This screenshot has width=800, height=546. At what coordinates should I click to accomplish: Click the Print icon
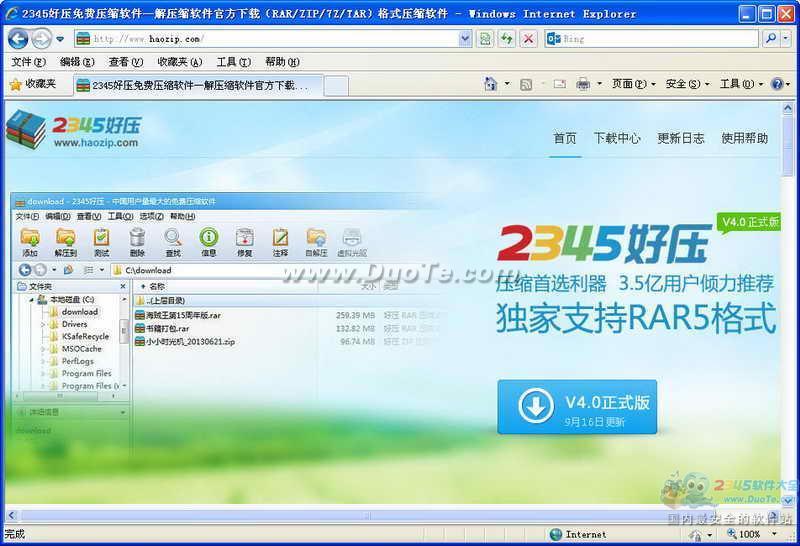coord(583,84)
